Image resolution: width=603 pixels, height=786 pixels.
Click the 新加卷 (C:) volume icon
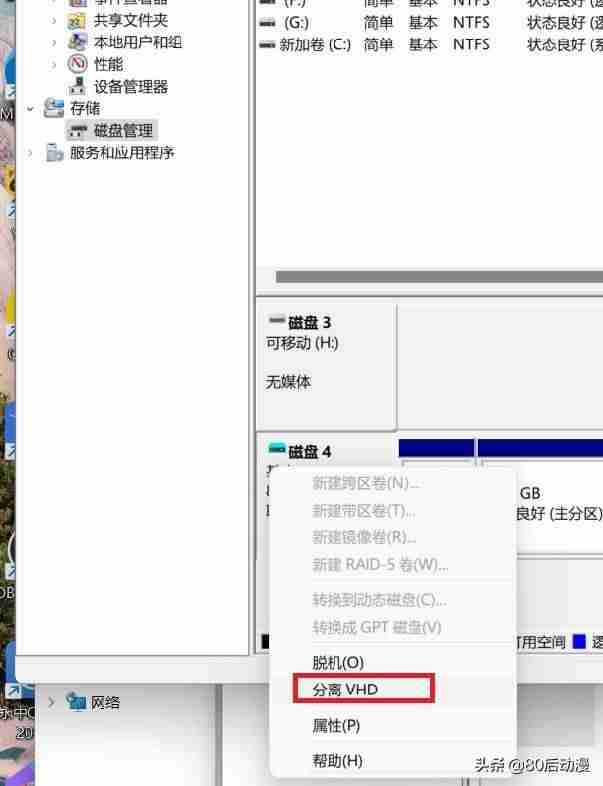(x=267, y=45)
